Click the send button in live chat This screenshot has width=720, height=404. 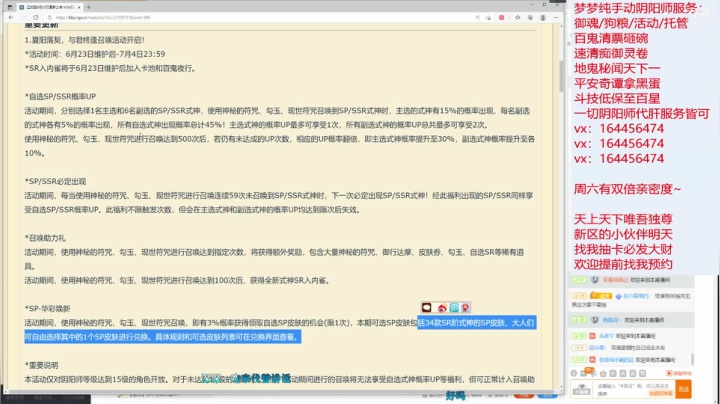(x=683, y=389)
